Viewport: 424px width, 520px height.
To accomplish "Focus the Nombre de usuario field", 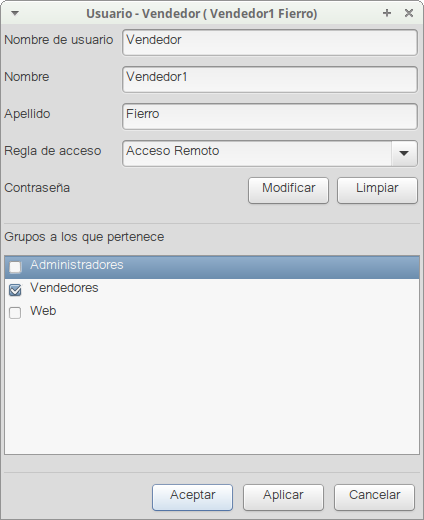I will click(x=270, y=42).
